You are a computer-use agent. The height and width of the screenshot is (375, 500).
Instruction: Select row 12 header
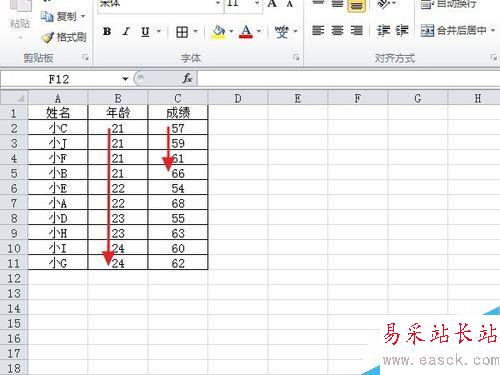14,279
